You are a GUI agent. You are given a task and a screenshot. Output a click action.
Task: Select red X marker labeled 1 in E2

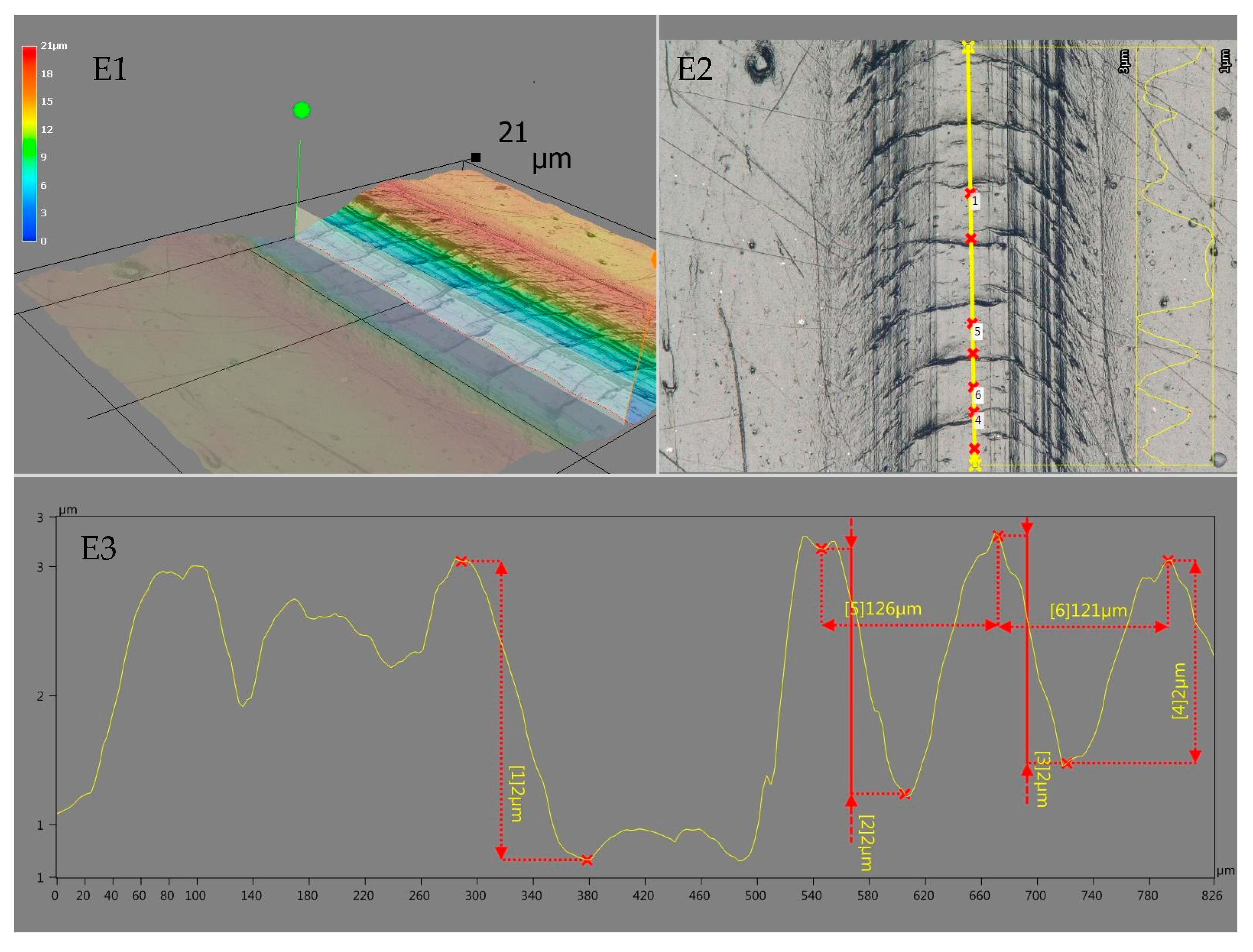coord(970,193)
